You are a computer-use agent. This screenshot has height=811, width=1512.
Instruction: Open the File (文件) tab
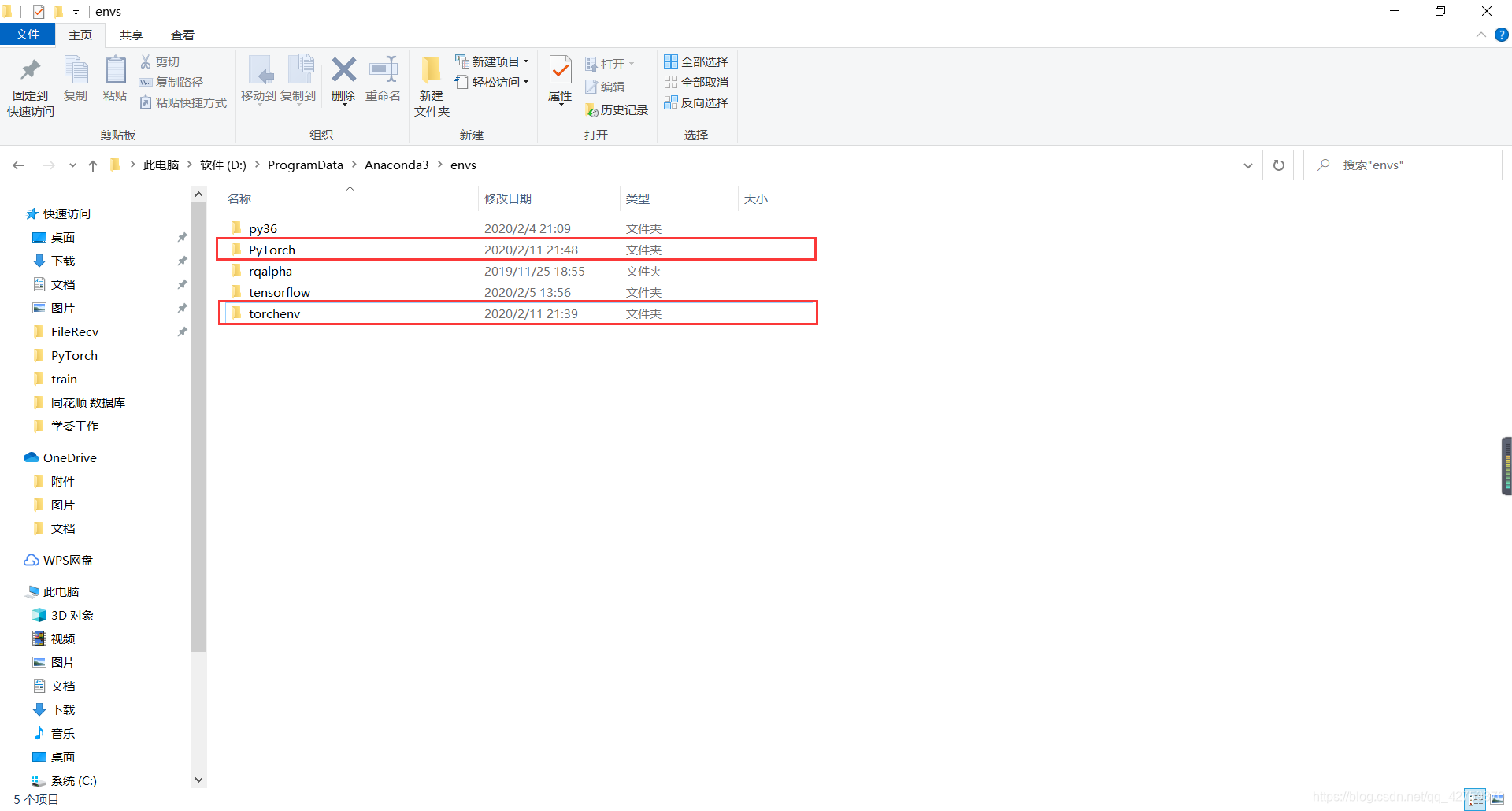28,35
